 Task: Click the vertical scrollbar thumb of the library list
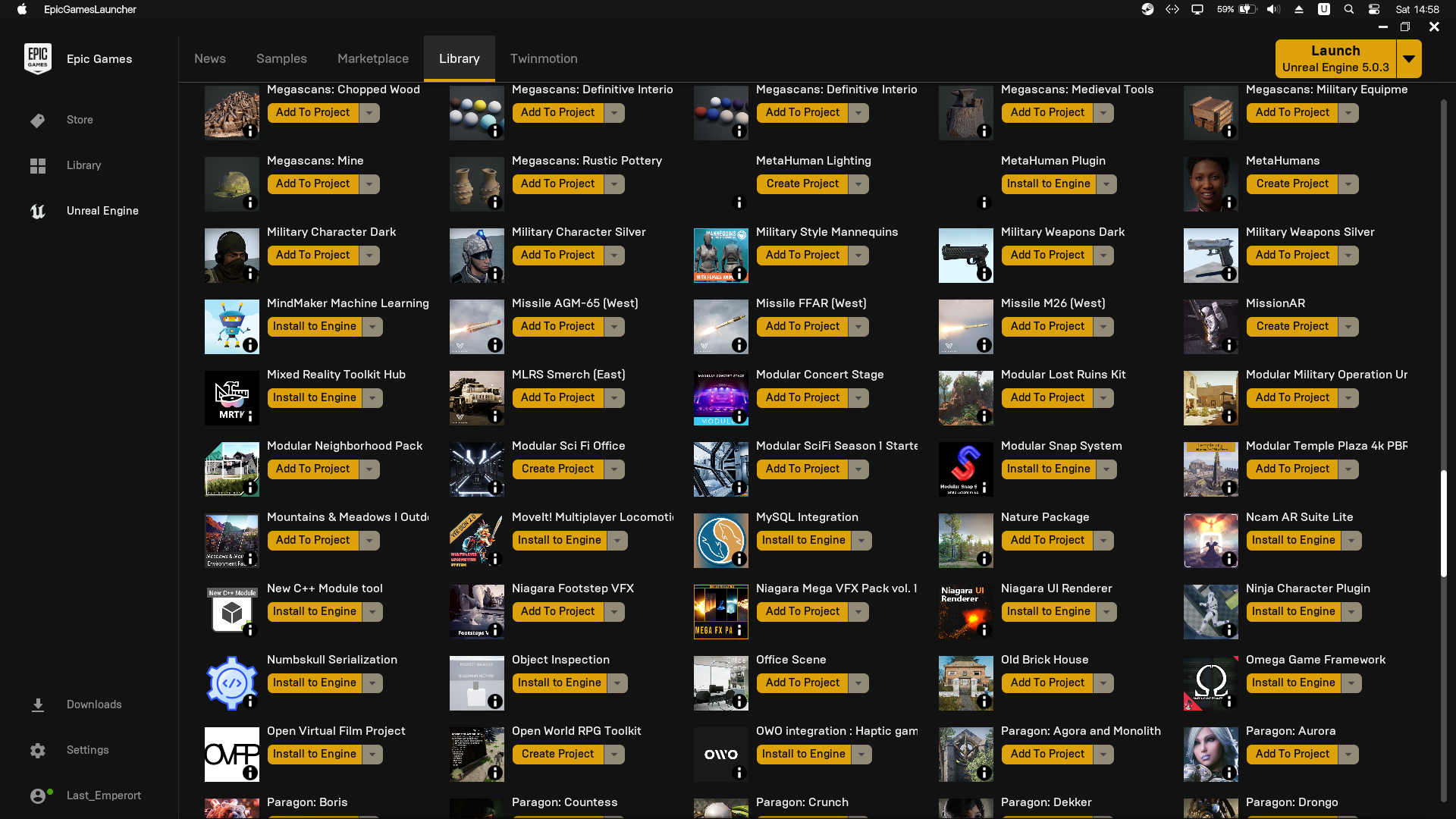tap(1444, 523)
